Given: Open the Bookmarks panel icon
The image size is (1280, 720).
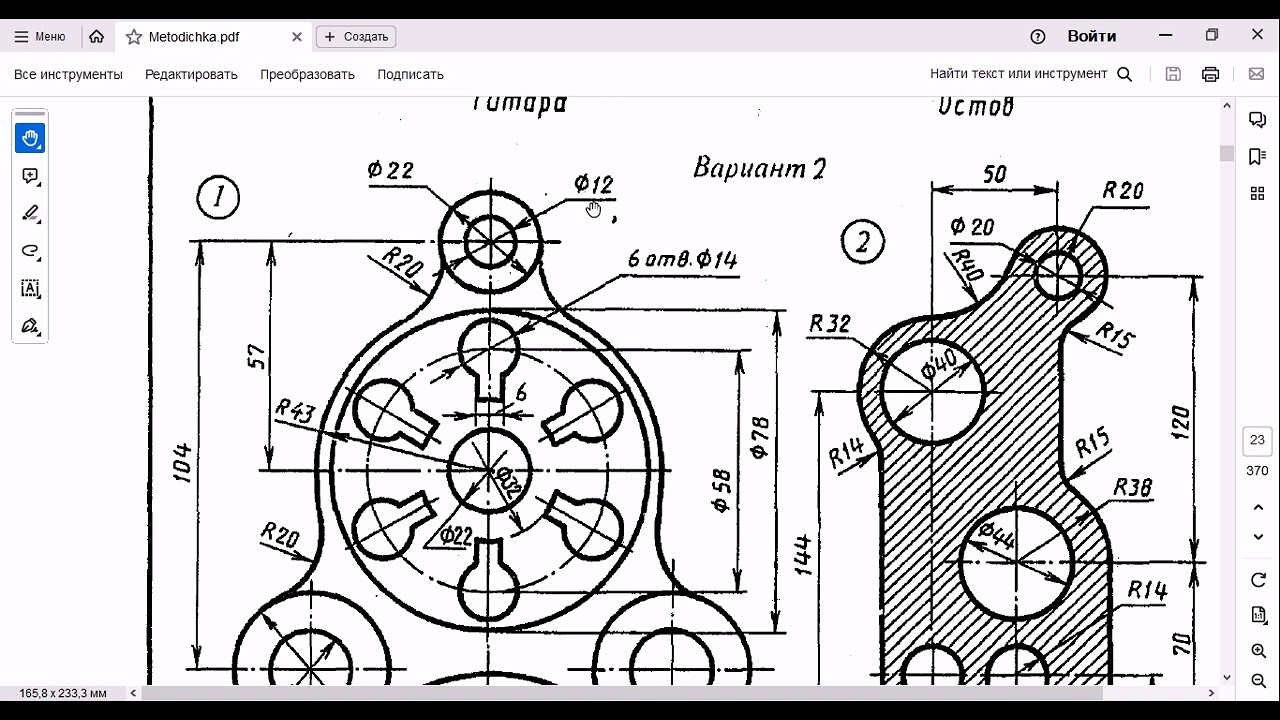Looking at the screenshot, I should point(1258,156).
